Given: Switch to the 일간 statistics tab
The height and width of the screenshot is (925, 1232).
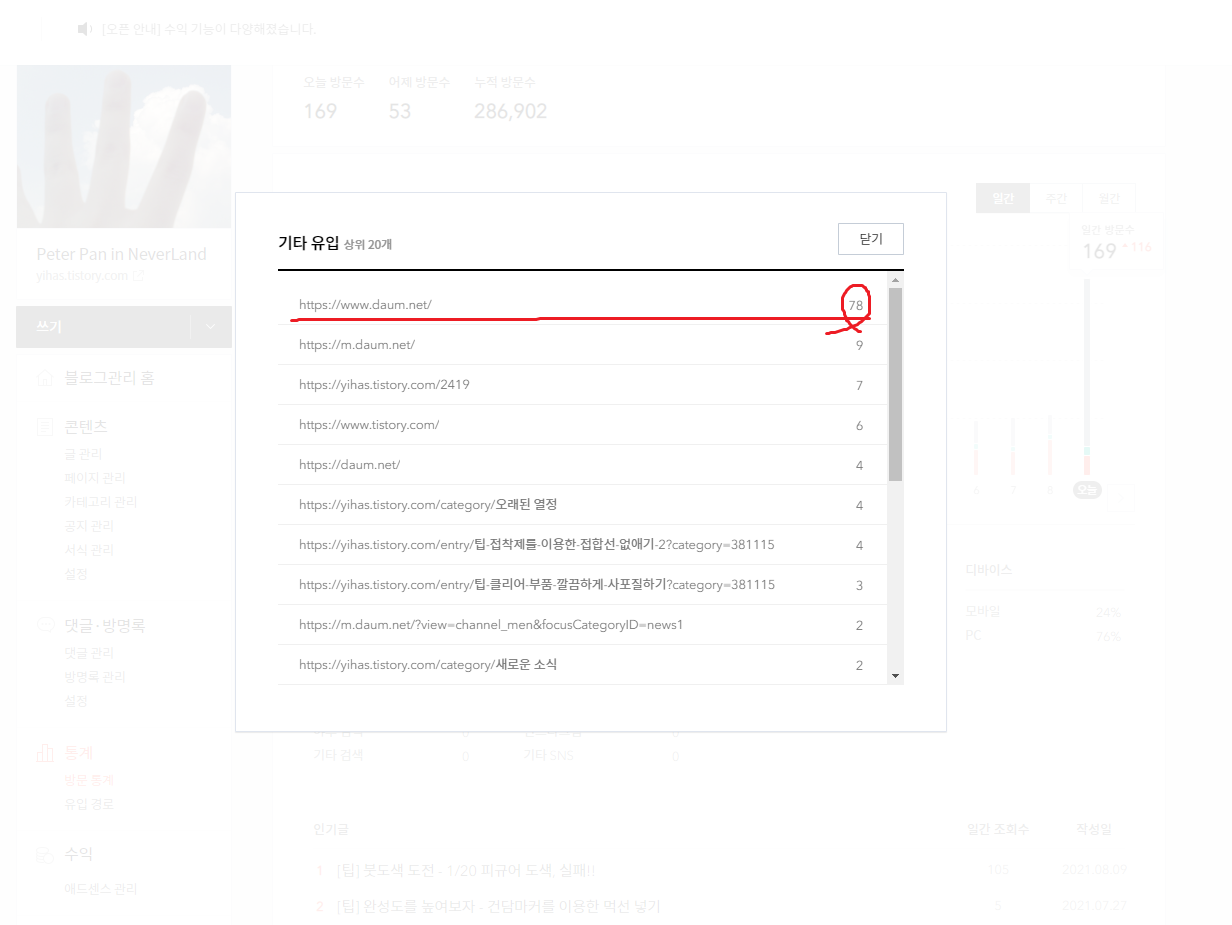Looking at the screenshot, I should pos(1003,198).
